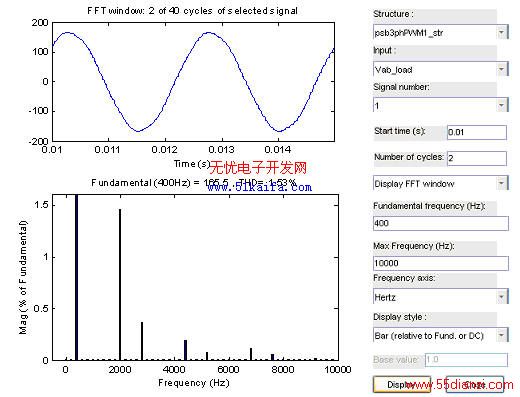Click the harmonic bar near 2800 Hz
The height and width of the screenshot is (397, 520).
pos(142,341)
